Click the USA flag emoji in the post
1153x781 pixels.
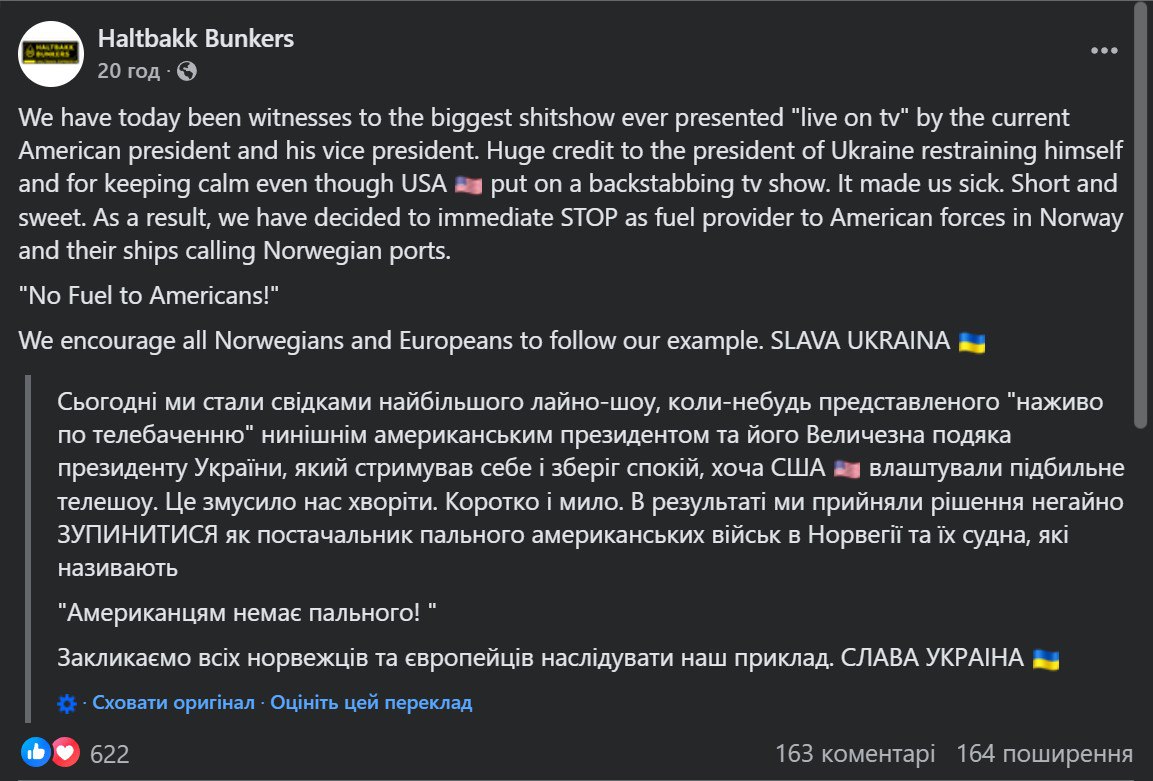click(x=468, y=185)
